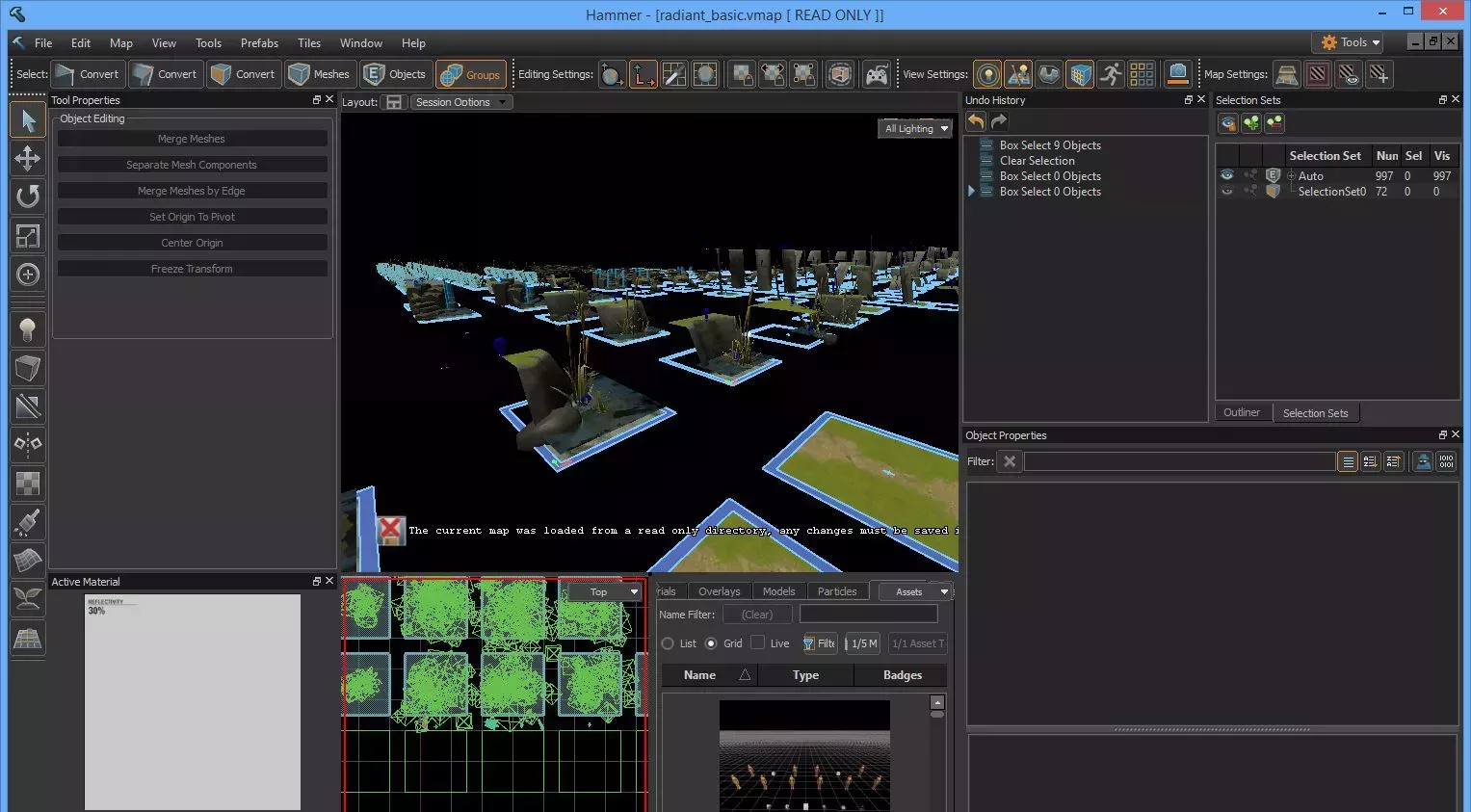Viewport: 1471px width, 812px height.
Task: Click the running figure icon in View Settings
Action: [1111, 74]
